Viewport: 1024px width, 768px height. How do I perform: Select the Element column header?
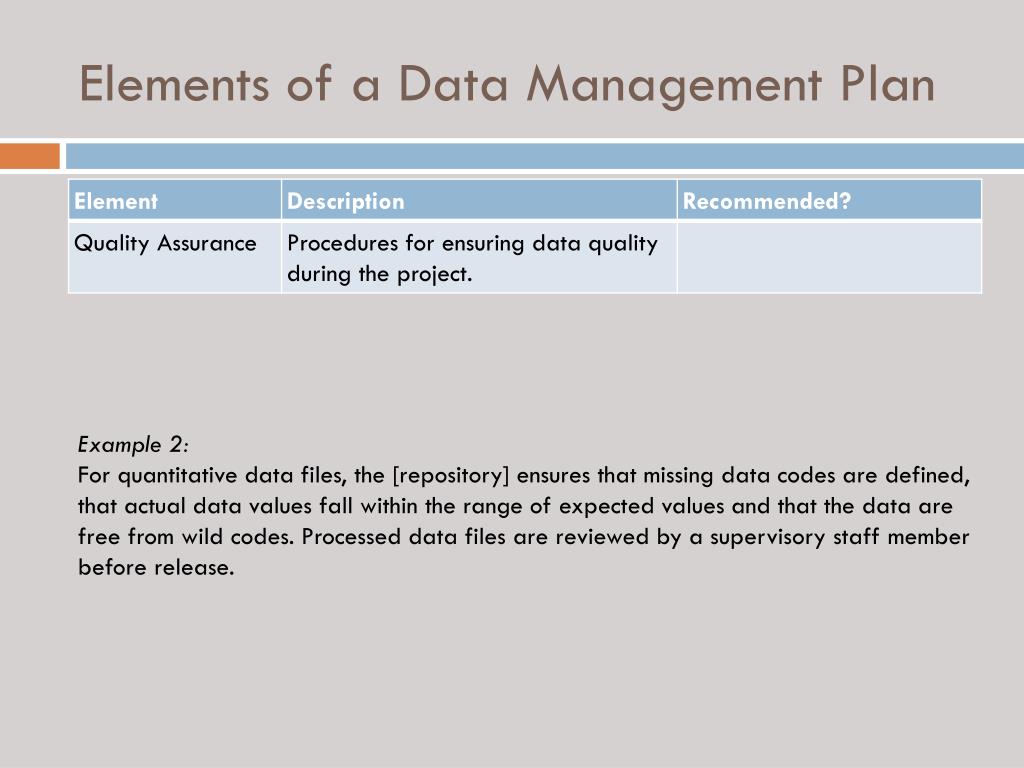pyautogui.click(x=175, y=200)
